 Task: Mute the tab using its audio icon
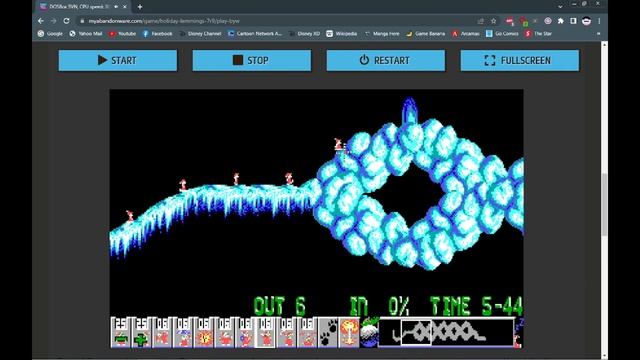(116, 7)
